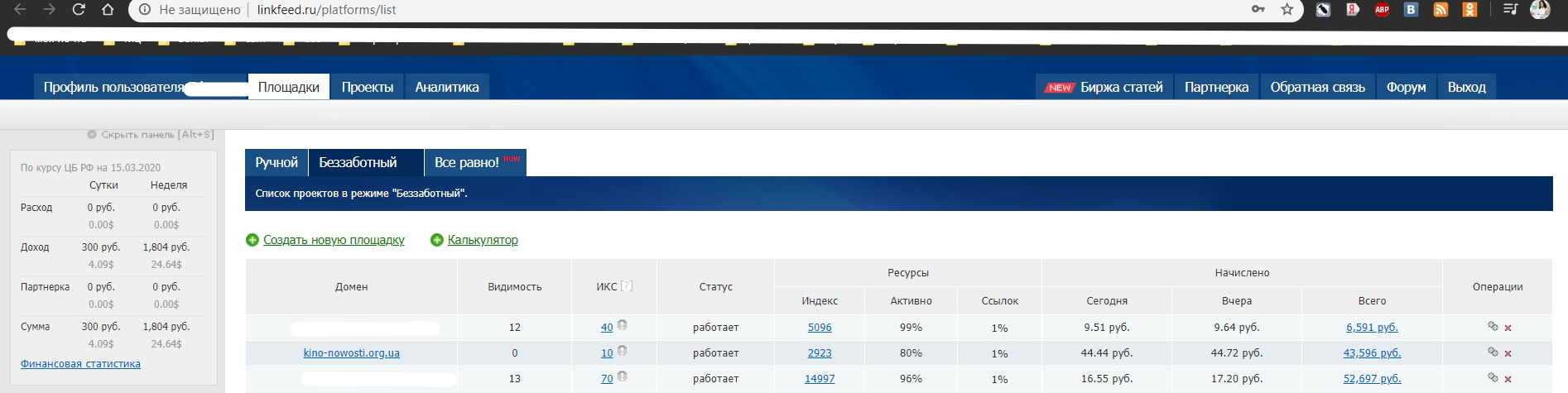Open the total 43,596 руб. link

[1372, 353]
